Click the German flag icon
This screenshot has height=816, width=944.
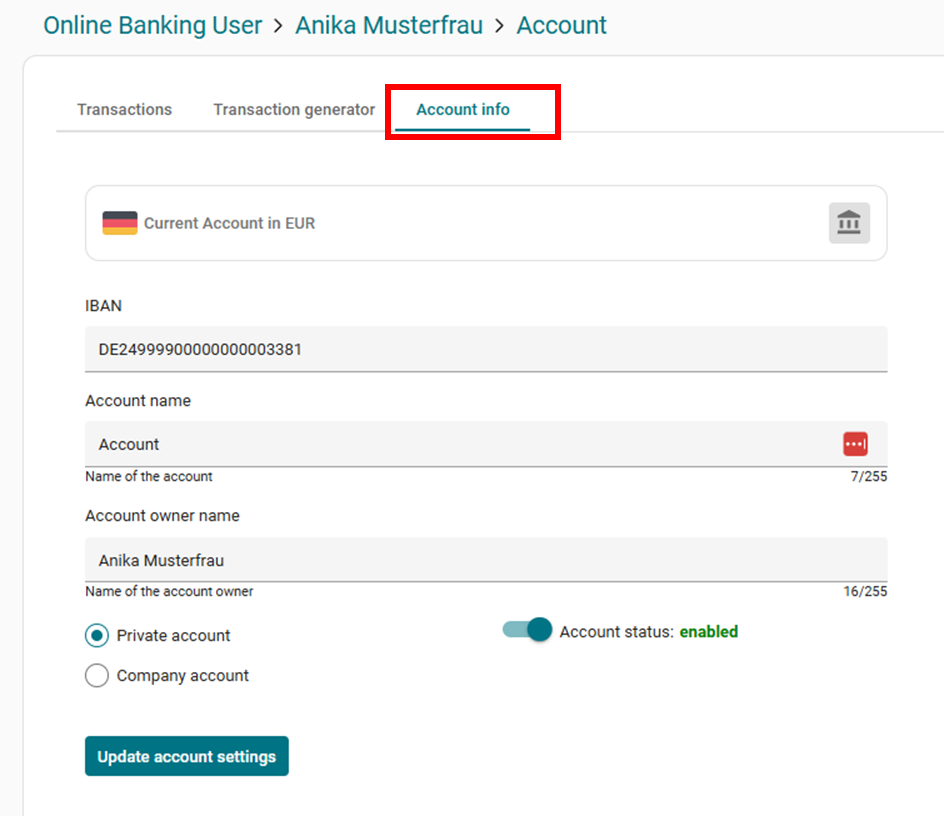tap(120, 223)
